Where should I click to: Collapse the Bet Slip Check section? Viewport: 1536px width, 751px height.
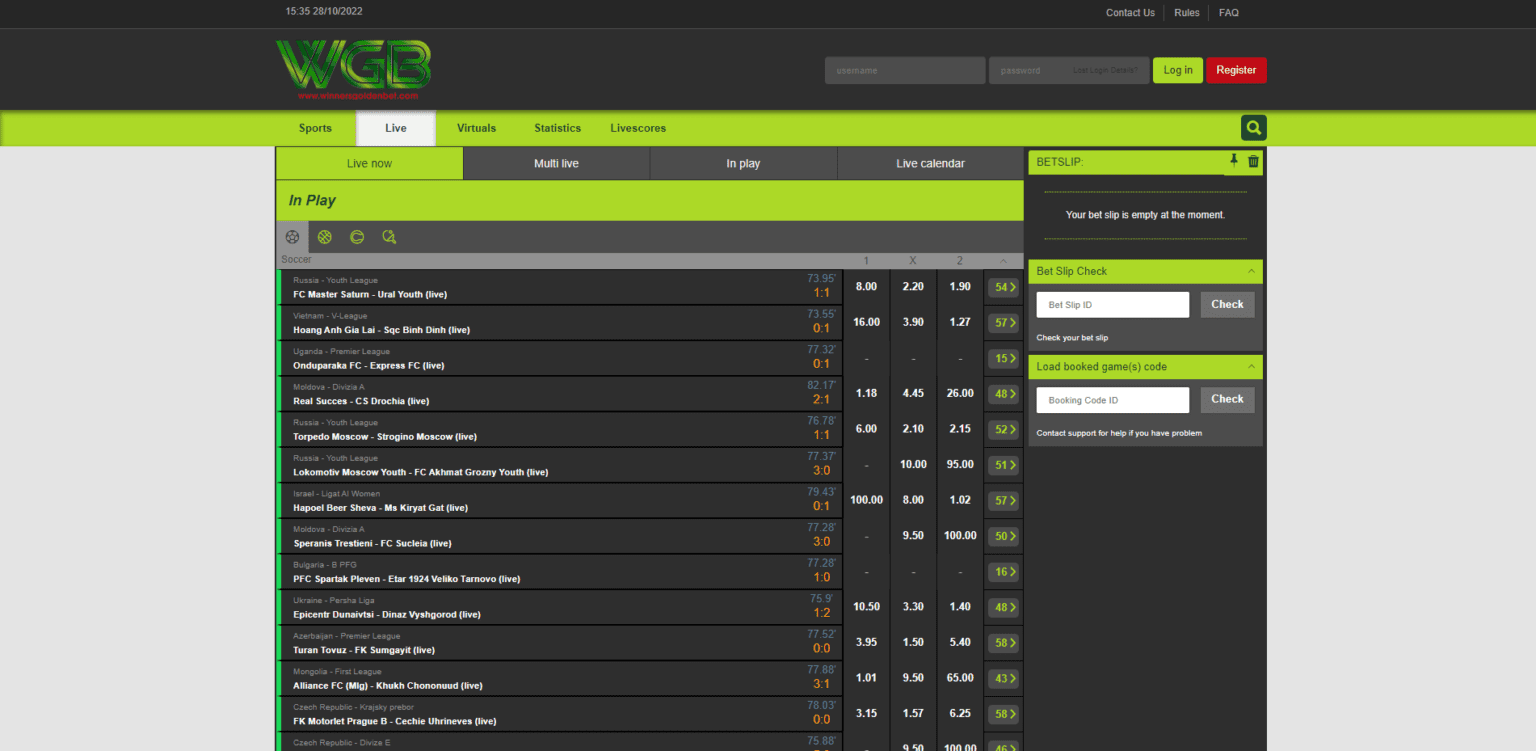tap(1251, 271)
